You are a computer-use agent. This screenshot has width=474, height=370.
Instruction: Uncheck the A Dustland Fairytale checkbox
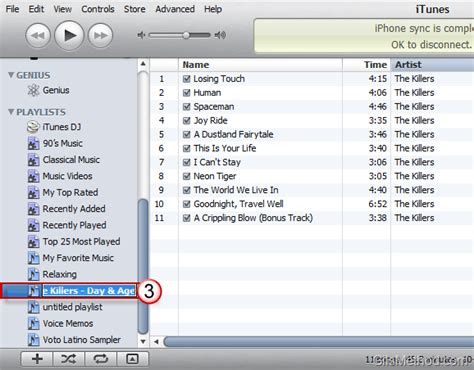tap(187, 134)
